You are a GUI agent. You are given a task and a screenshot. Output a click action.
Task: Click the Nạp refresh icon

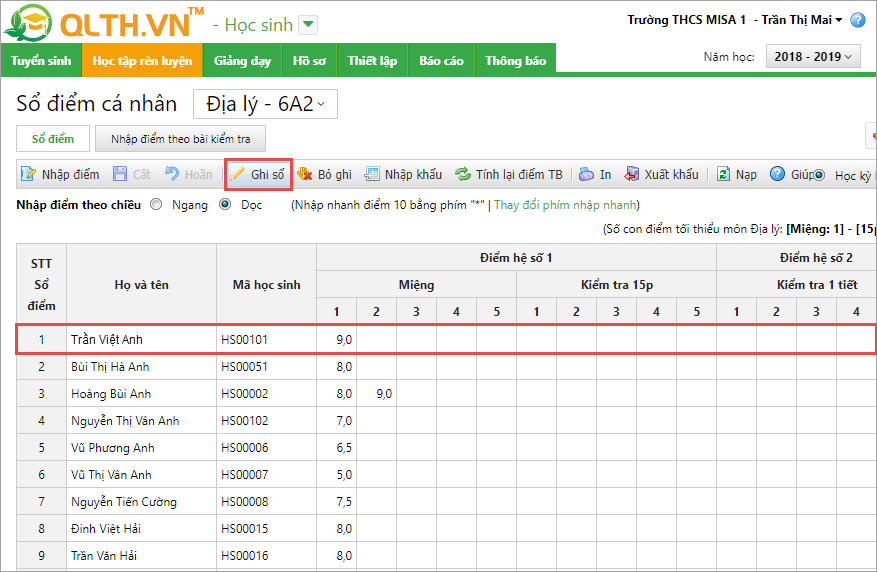(723, 175)
